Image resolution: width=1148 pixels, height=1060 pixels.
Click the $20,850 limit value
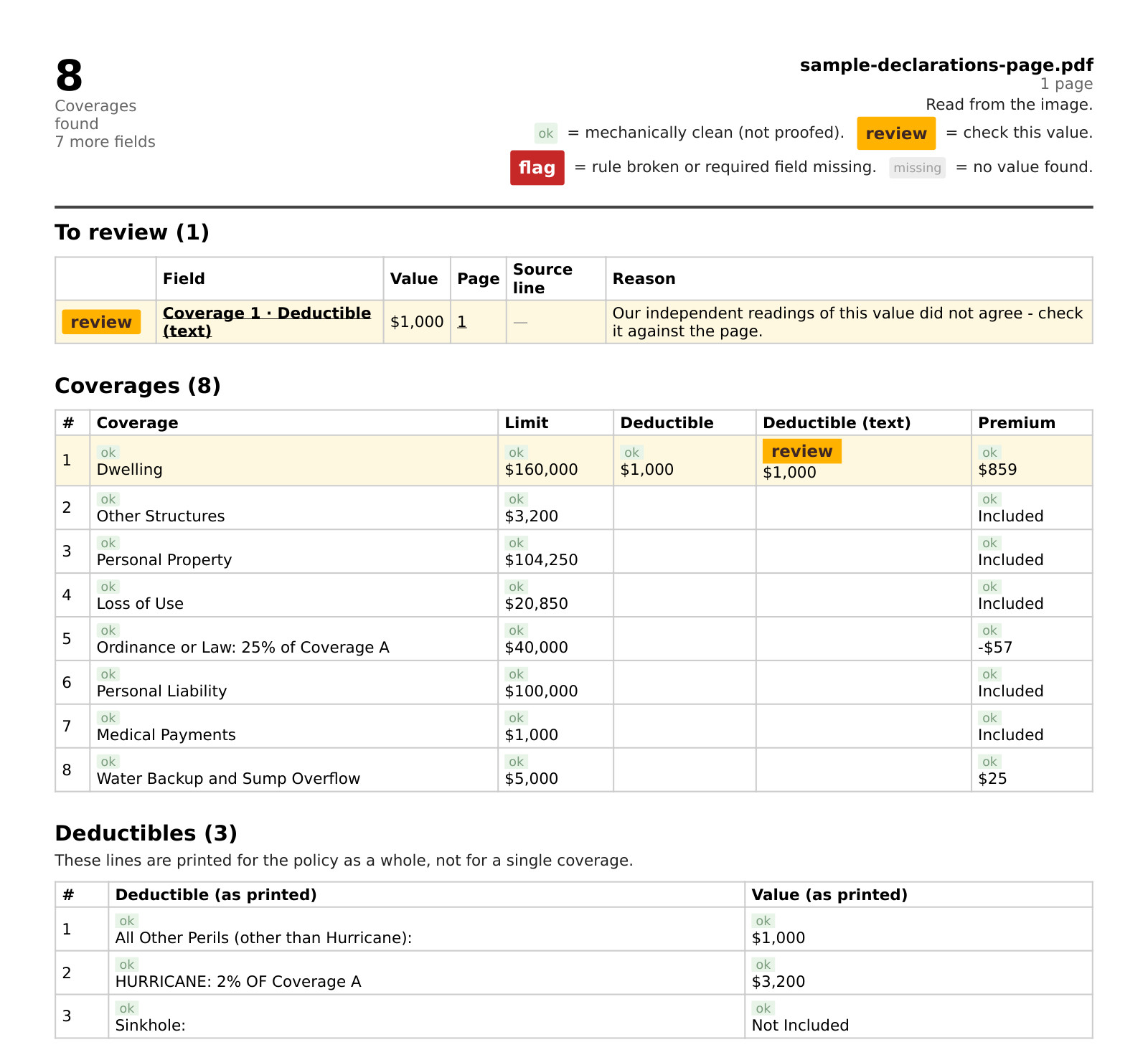536,604
